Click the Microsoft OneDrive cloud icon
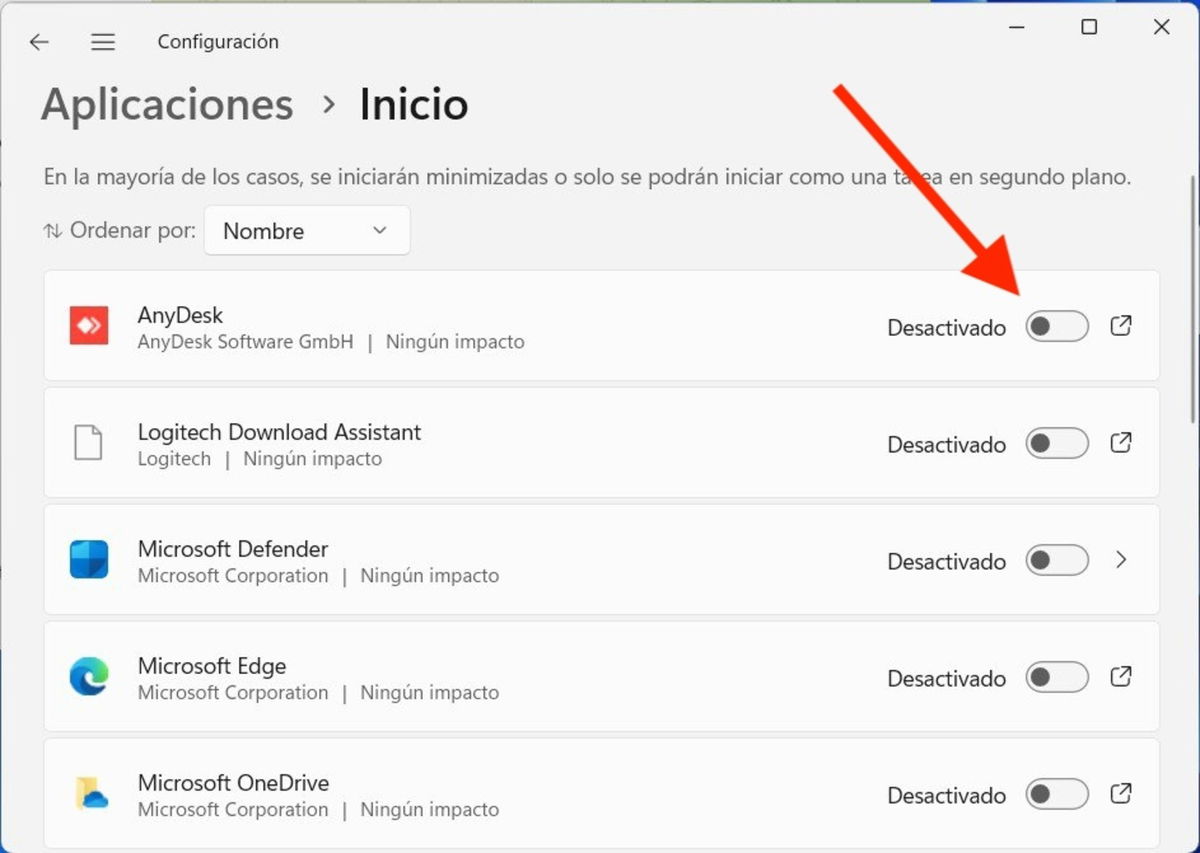Image resolution: width=1200 pixels, height=853 pixels. [x=89, y=794]
